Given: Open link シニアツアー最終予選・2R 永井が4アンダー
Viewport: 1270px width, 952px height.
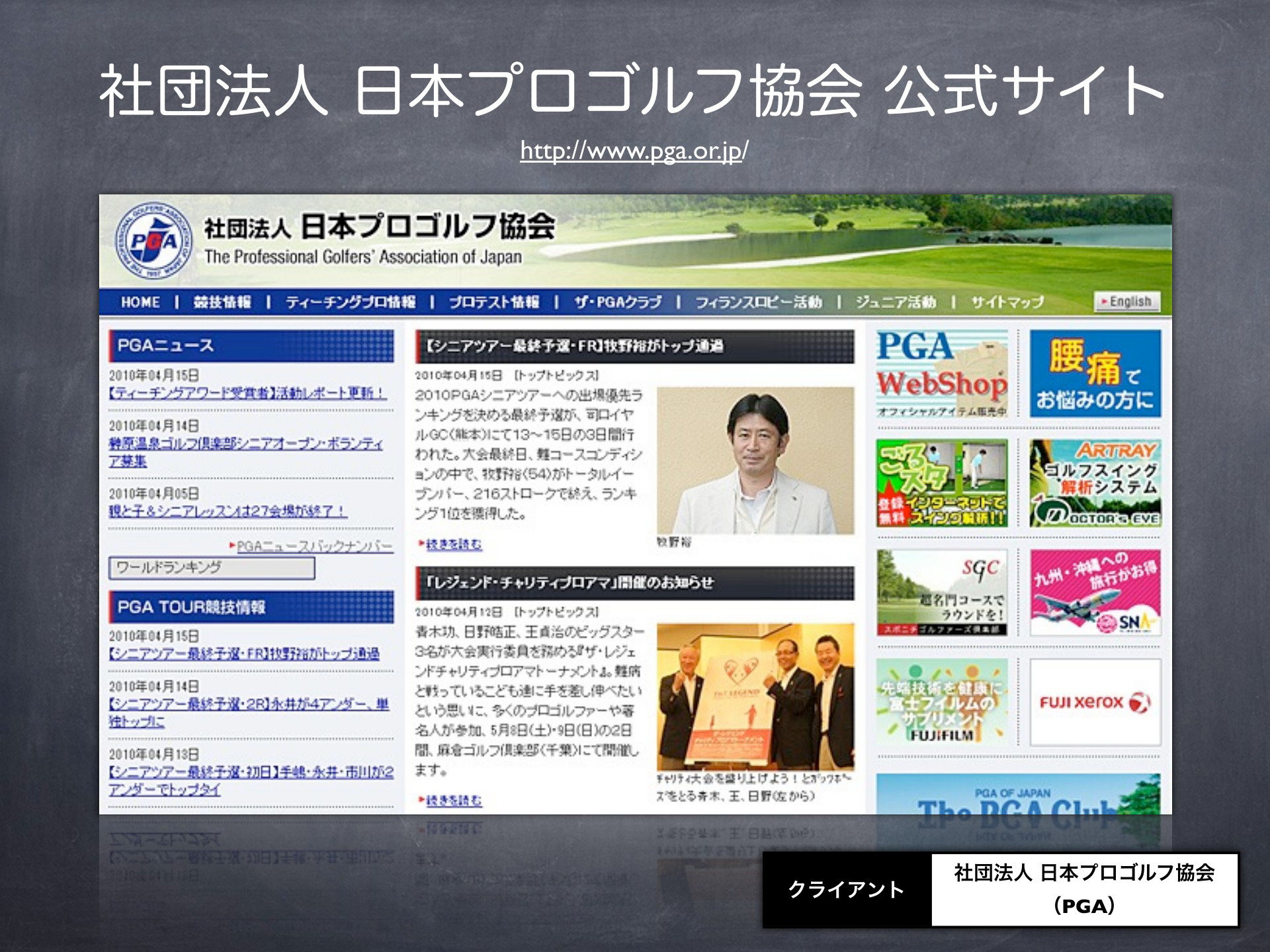Looking at the screenshot, I should pyautogui.click(x=249, y=713).
